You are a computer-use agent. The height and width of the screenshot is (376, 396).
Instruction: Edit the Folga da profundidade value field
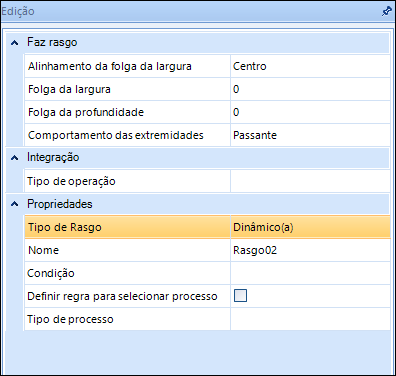(310, 112)
